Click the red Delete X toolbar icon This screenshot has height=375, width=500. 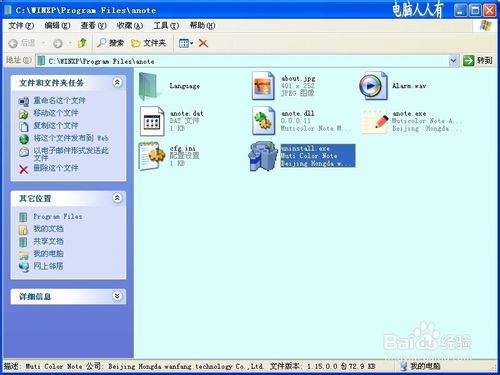203,43
